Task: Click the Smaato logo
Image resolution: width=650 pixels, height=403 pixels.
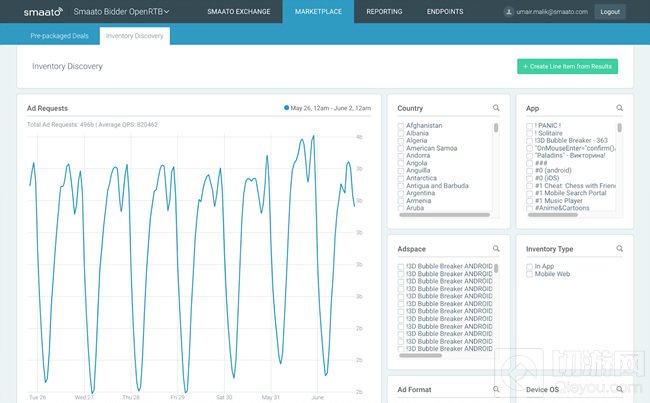Action: [x=42, y=12]
